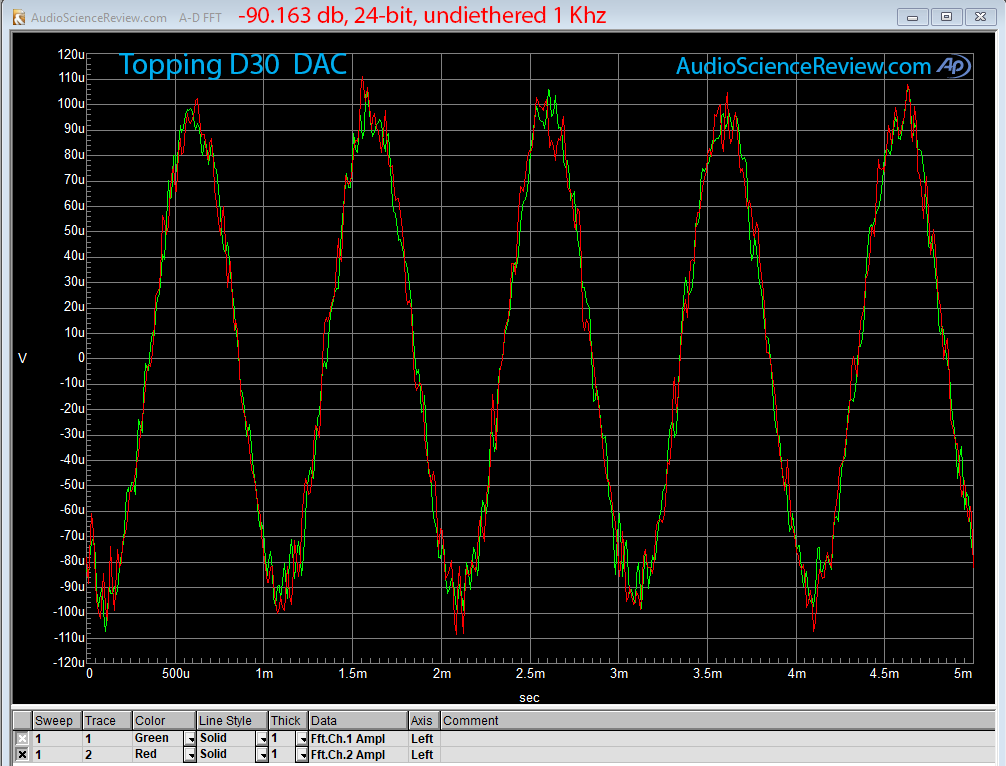Select the Fft.Ch.2 Ampl data cell

358,755
